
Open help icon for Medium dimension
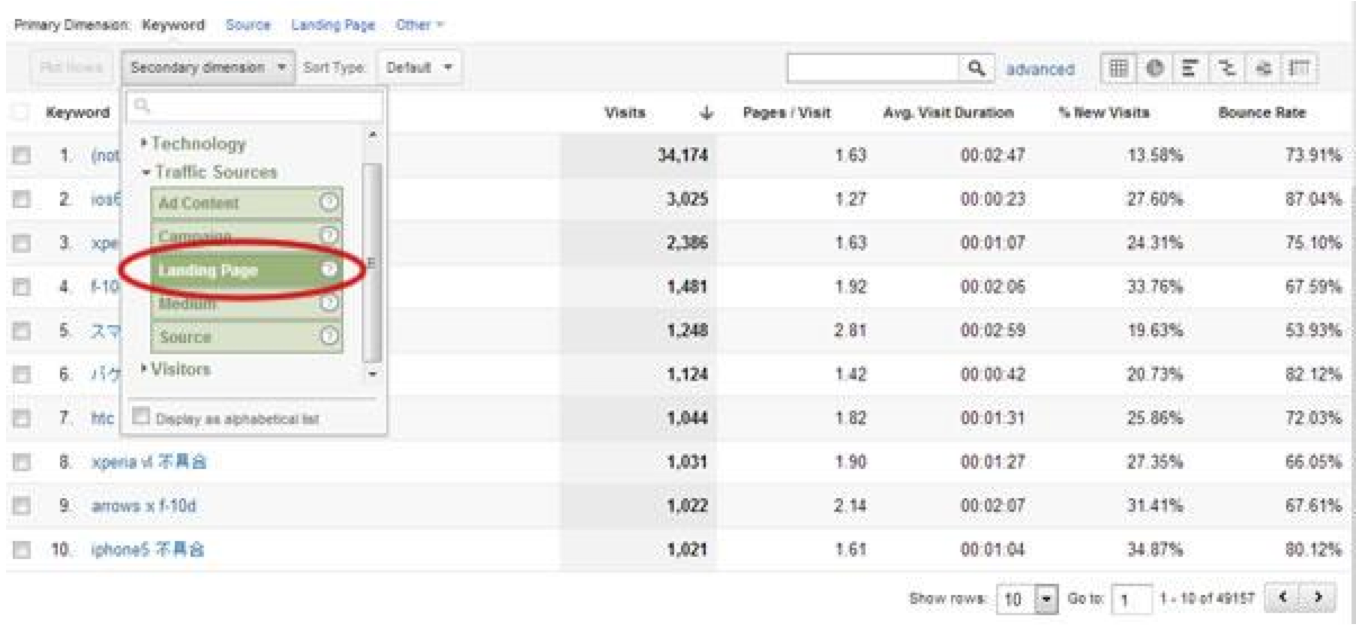click(329, 304)
